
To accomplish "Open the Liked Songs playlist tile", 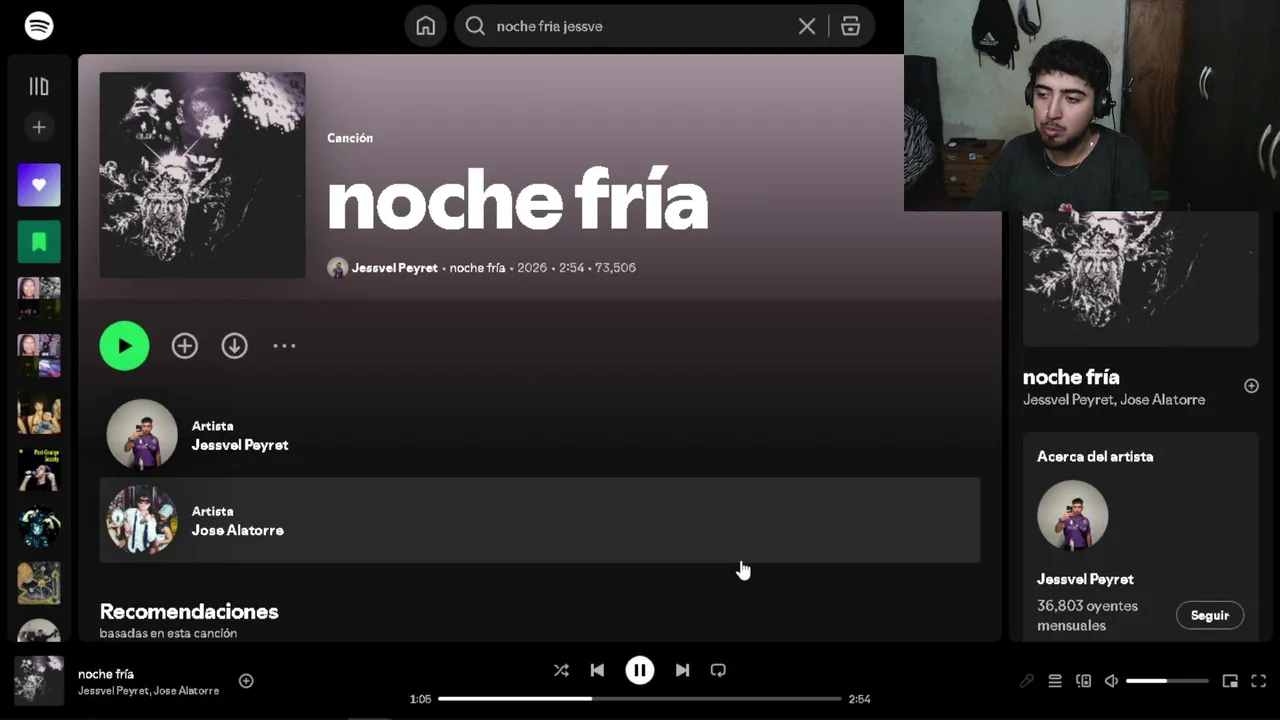I will coord(39,185).
